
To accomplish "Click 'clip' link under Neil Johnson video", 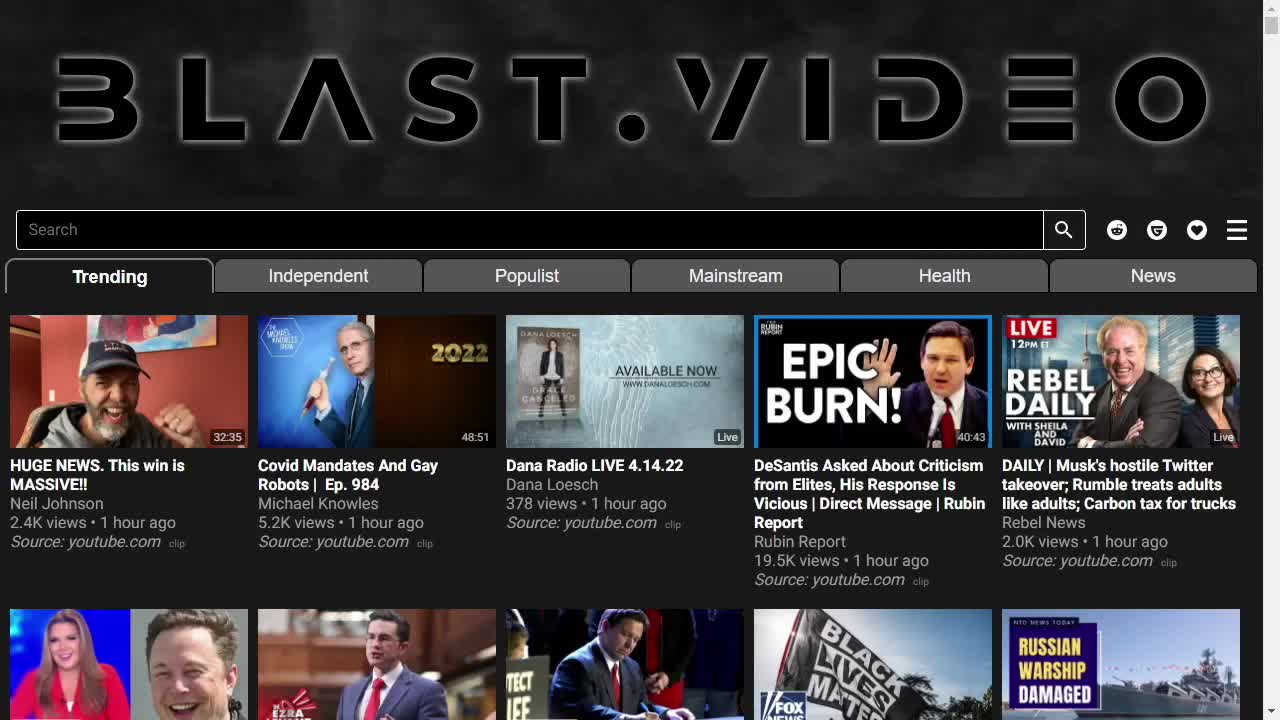I will pos(177,544).
